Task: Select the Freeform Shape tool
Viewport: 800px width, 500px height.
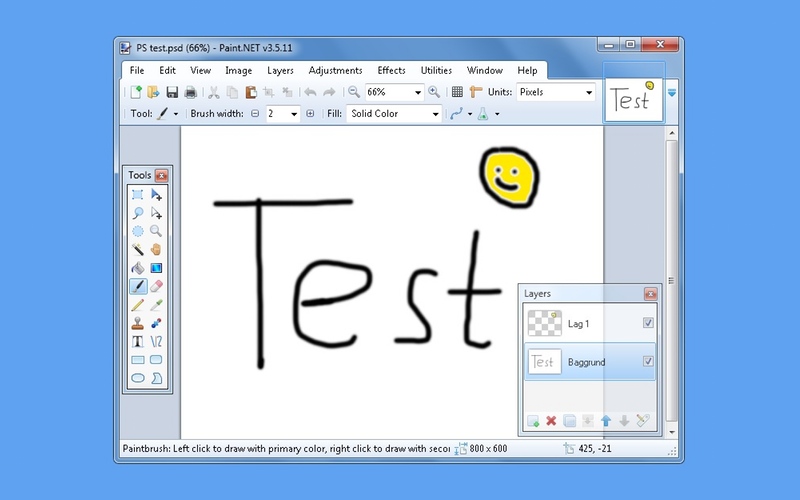Action: click(x=156, y=378)
